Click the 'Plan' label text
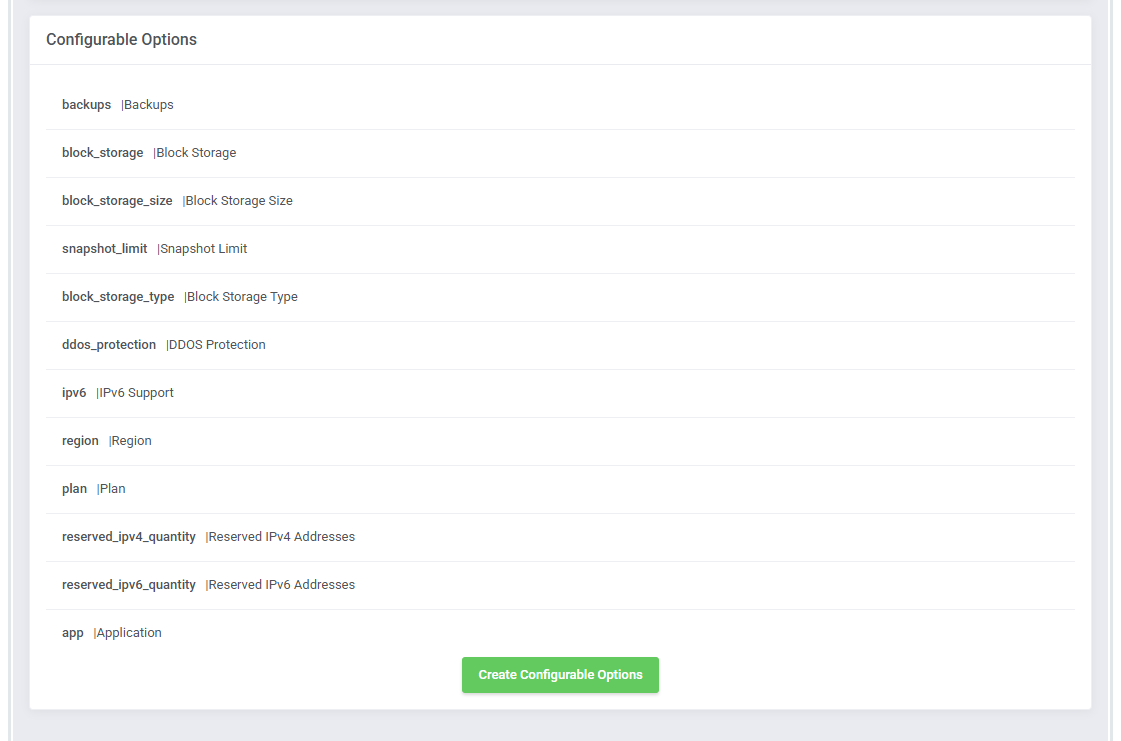Screen dimensions: 1121x741 (x=112, y=489)
